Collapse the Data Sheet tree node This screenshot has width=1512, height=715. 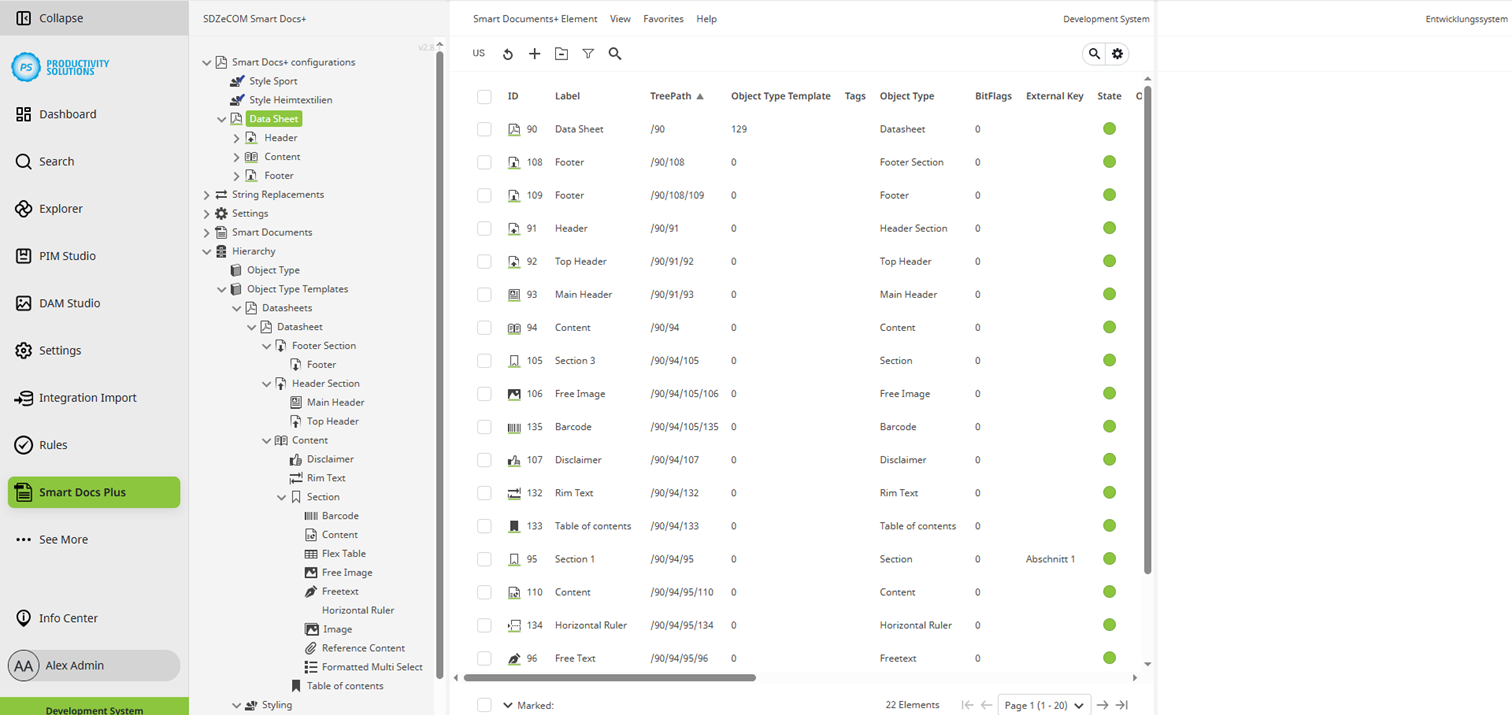(222, 118)
